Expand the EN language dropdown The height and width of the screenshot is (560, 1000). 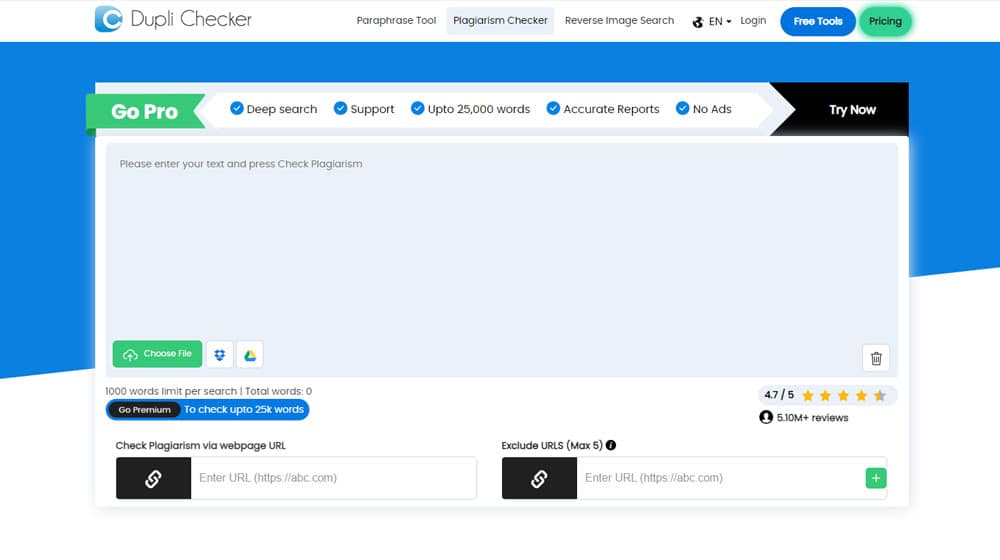(x=720, y=22)
